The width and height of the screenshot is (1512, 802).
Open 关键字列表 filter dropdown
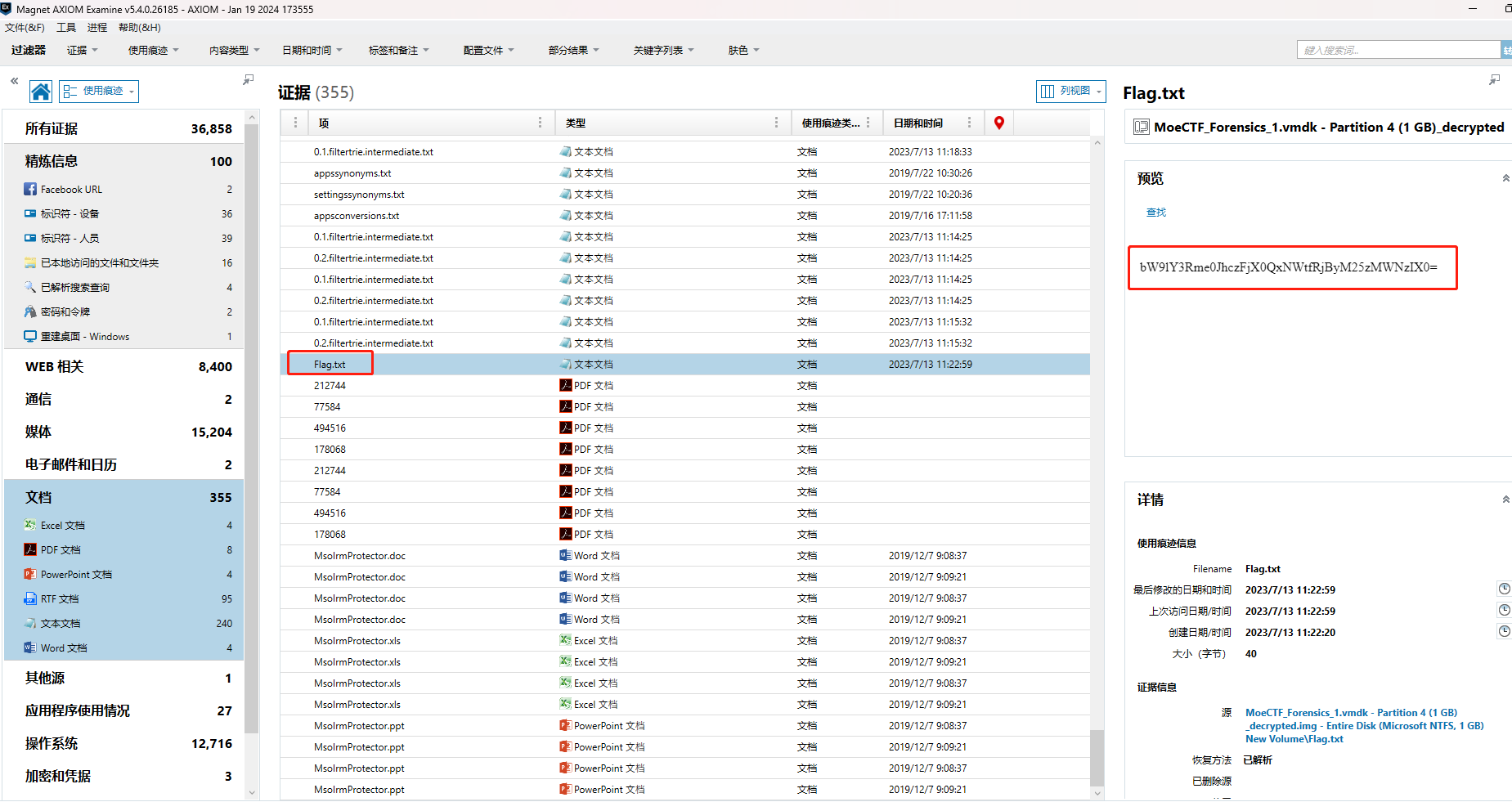click(x=663, y=50)
